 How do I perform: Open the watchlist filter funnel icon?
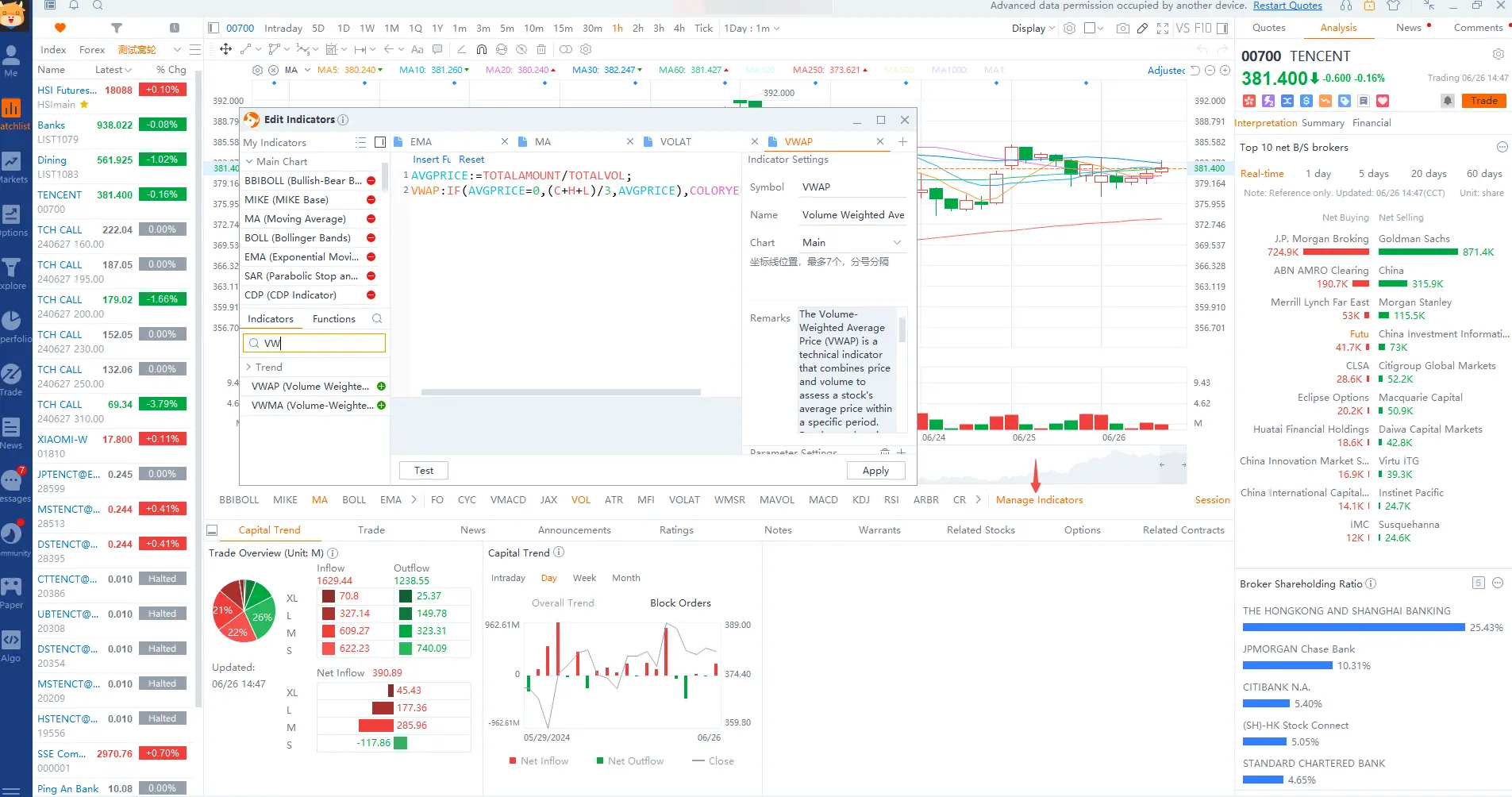(x=117, y=28)
